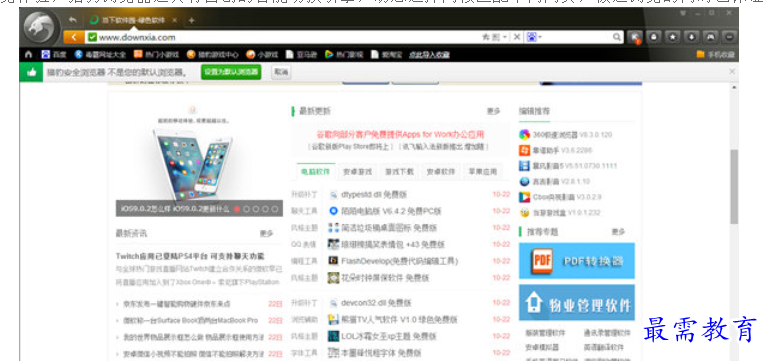Click the lock-shaped toolbar icon
The height and width of the screenshot is (361, 765).
(654, 37)
